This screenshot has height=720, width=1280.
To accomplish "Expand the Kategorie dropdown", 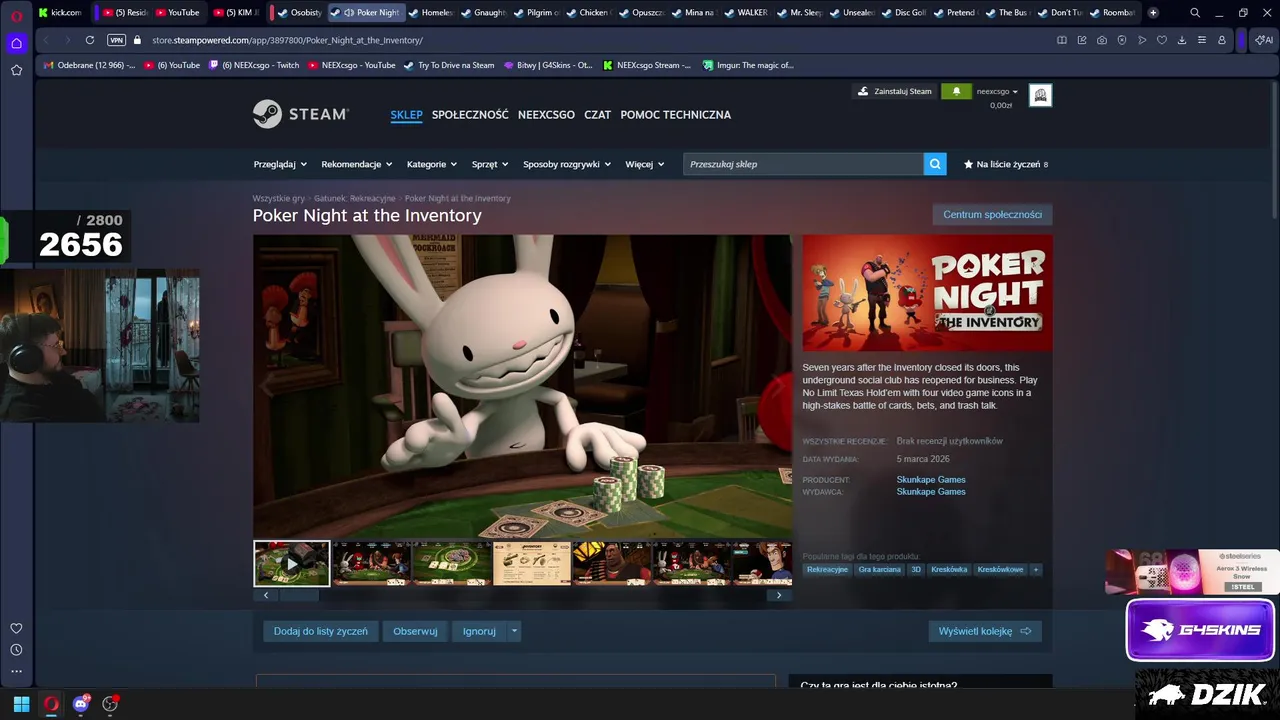I will [432, 164].
